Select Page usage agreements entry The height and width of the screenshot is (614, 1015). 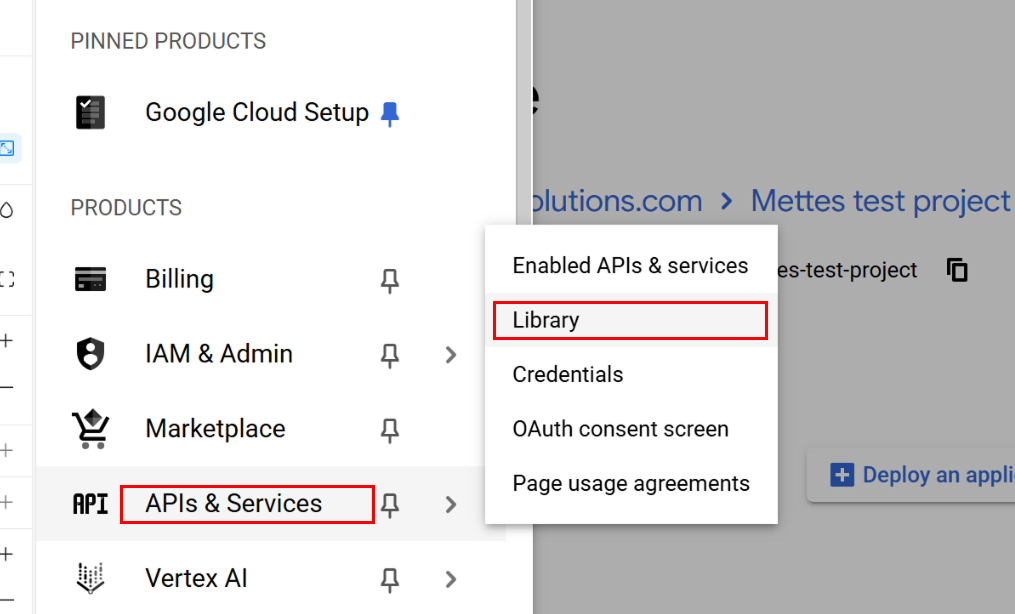click(x=630, y=483)
